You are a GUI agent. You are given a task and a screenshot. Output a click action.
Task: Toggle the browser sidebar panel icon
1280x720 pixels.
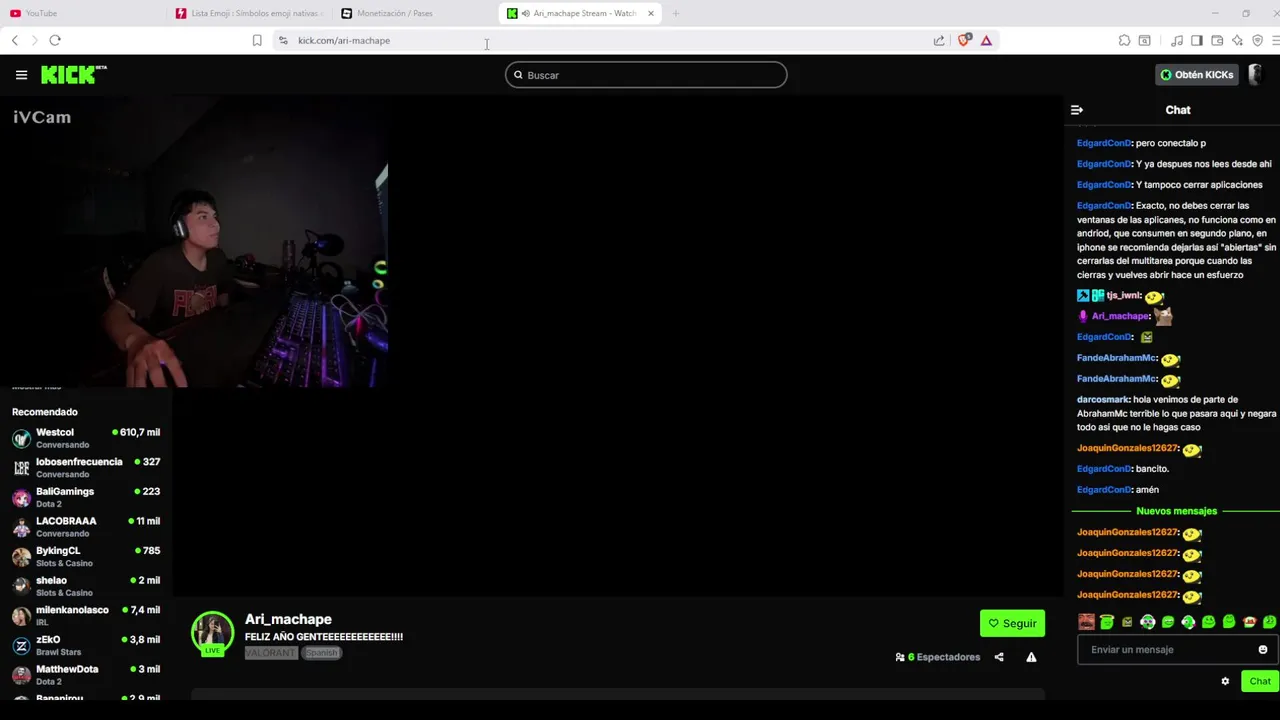point(1197,40)
